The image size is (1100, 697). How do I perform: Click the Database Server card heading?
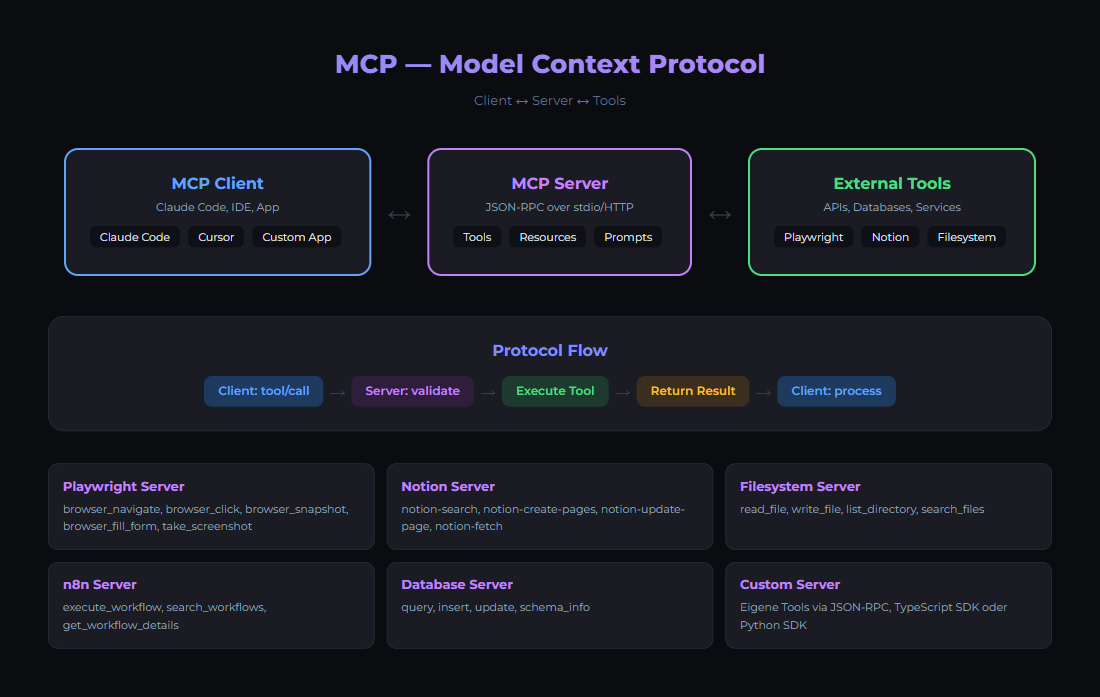[x=457, y=584]
